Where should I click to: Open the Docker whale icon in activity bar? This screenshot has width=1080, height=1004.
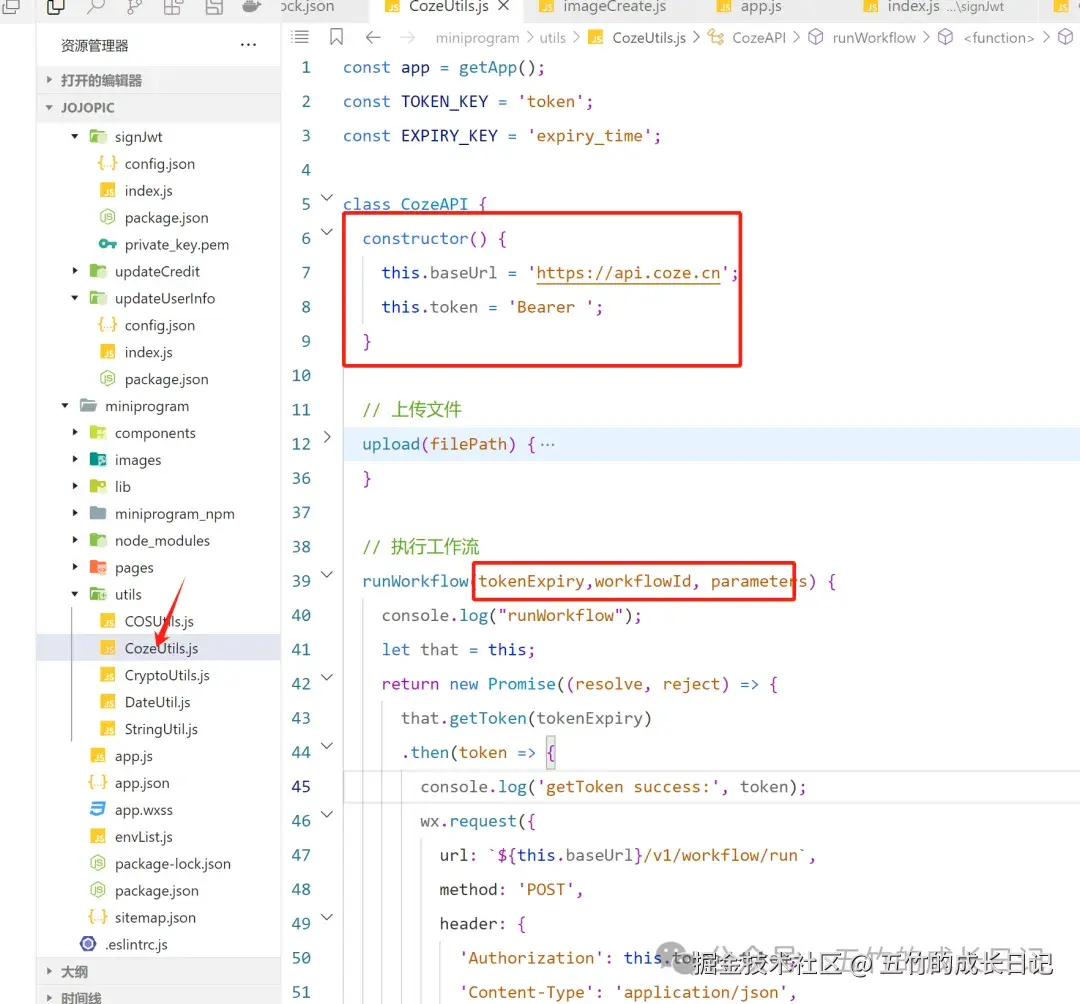coord(252,7)
